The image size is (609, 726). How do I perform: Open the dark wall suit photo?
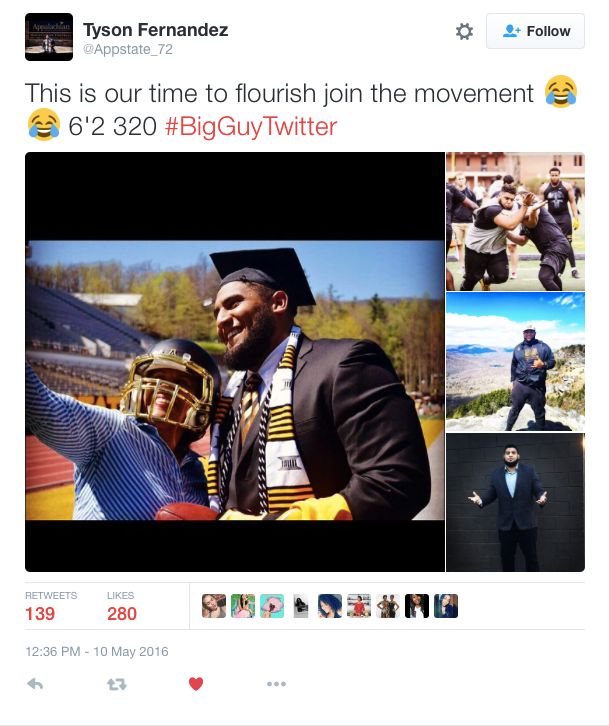[x=515, y=502]
